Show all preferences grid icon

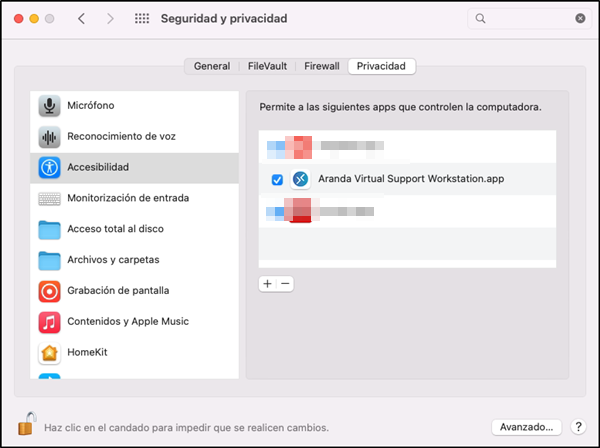click(142, 18)
